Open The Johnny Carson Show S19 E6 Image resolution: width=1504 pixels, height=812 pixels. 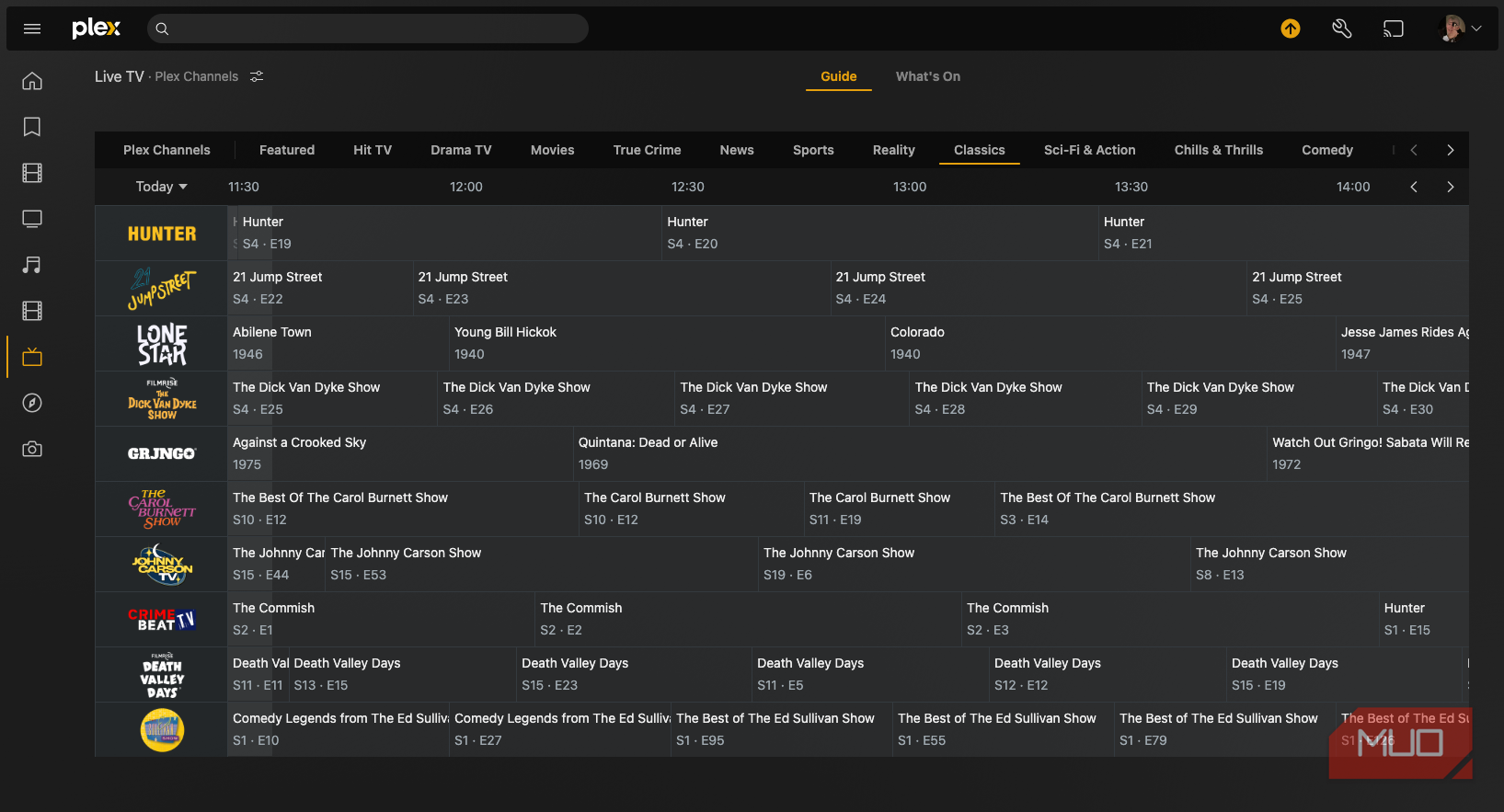pos(974,565)
